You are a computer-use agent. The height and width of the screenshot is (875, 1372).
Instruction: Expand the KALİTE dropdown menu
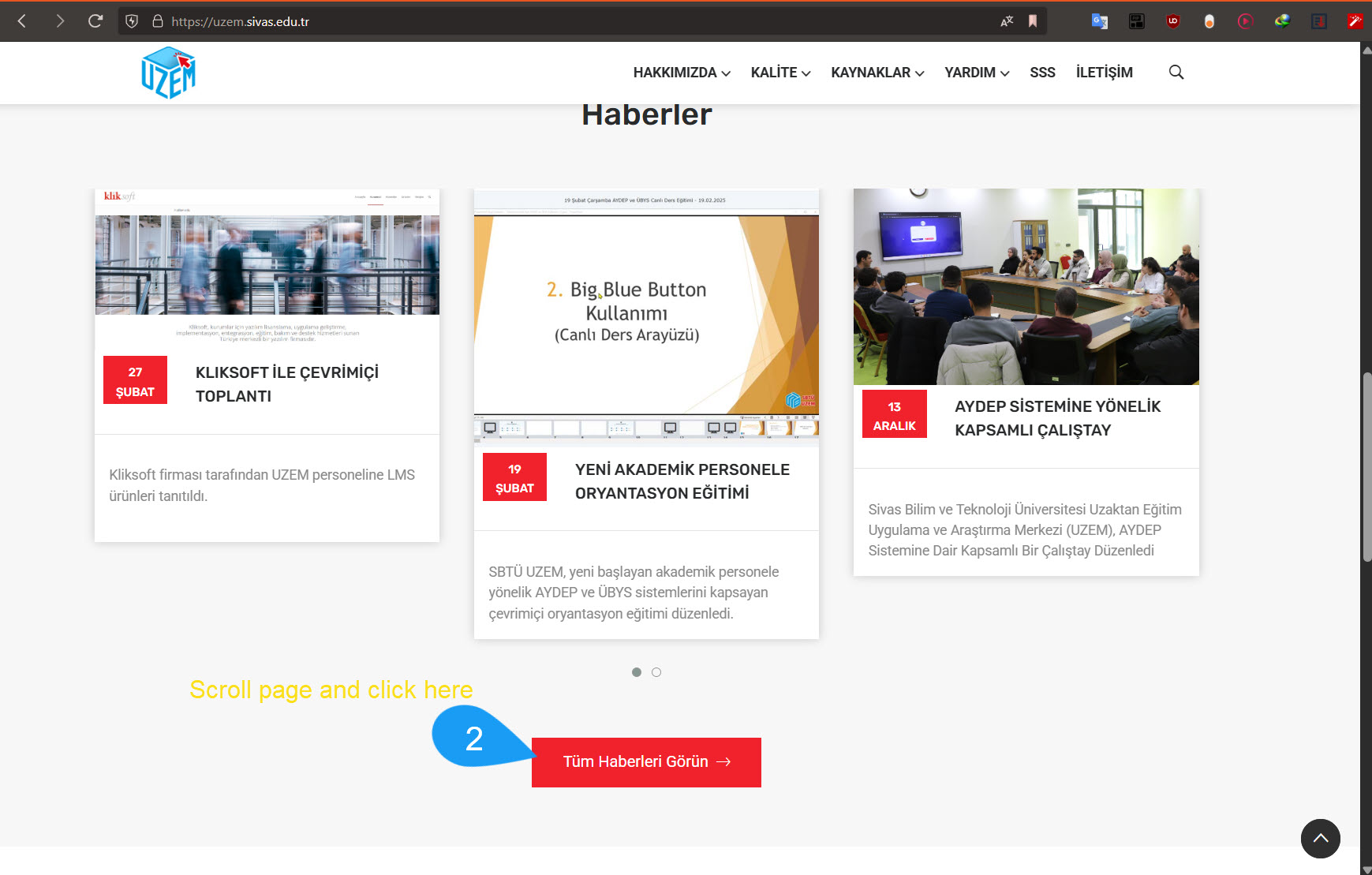780,73
